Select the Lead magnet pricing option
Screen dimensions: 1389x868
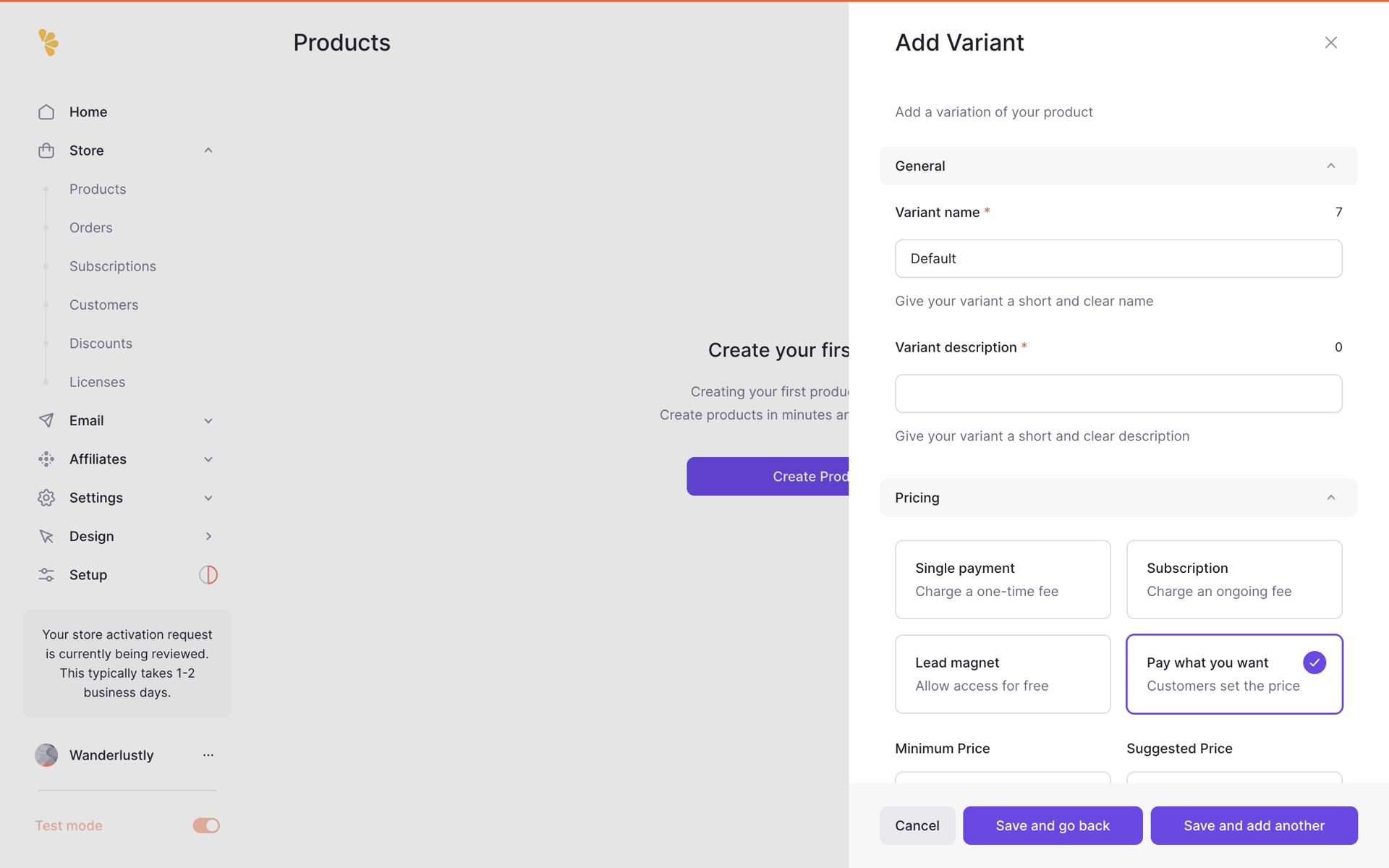point(1003,674)
